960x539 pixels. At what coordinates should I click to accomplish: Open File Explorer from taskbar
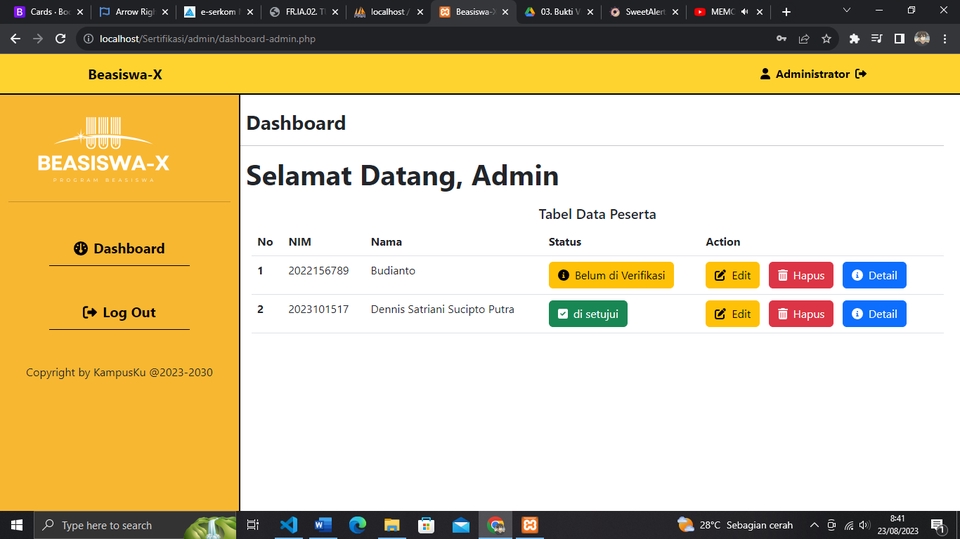(392, 525)
